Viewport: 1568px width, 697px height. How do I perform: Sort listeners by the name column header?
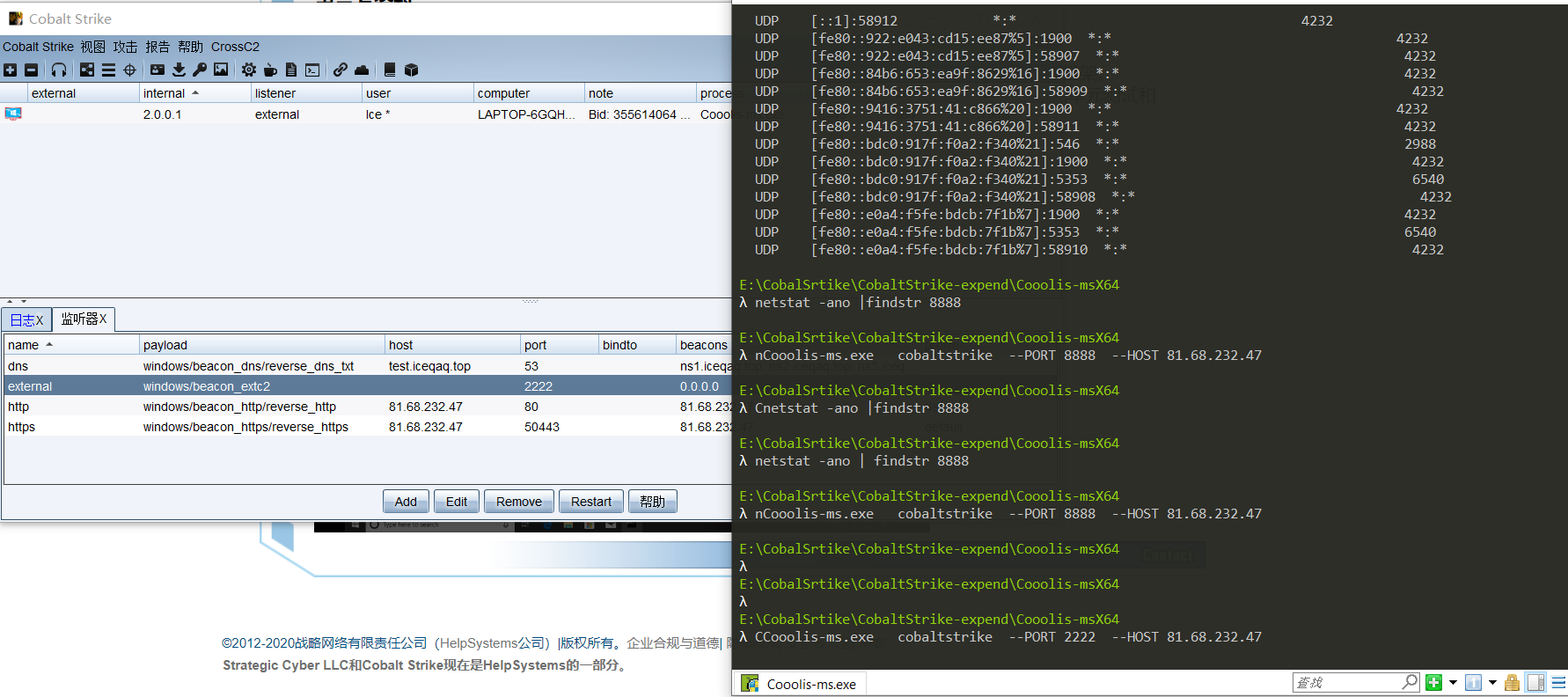tap(72, 345)
